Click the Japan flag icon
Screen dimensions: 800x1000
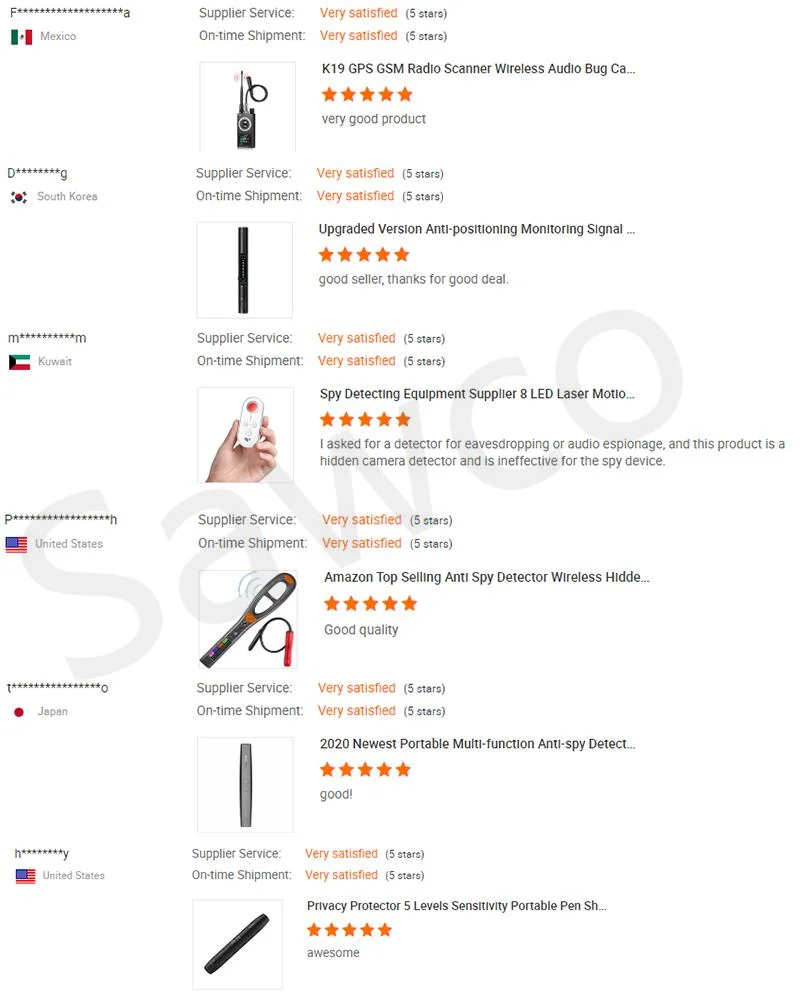19,712
